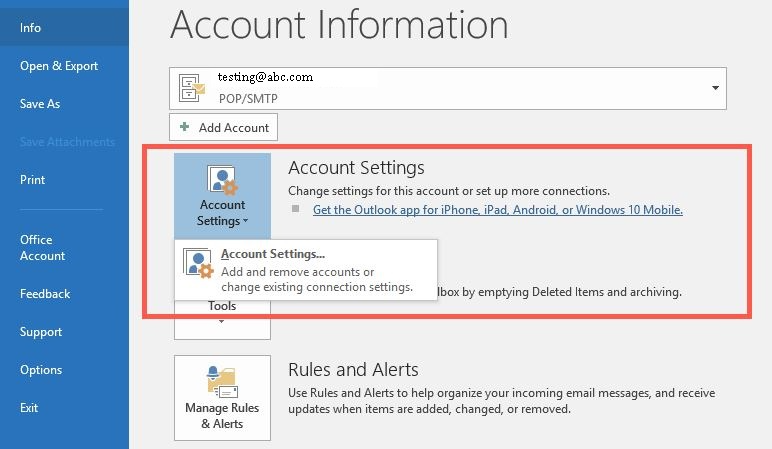Click the POP/SMTP account mailbox icon
The image size is (772, 449).
pyautogui.click(x=192, y=89)
